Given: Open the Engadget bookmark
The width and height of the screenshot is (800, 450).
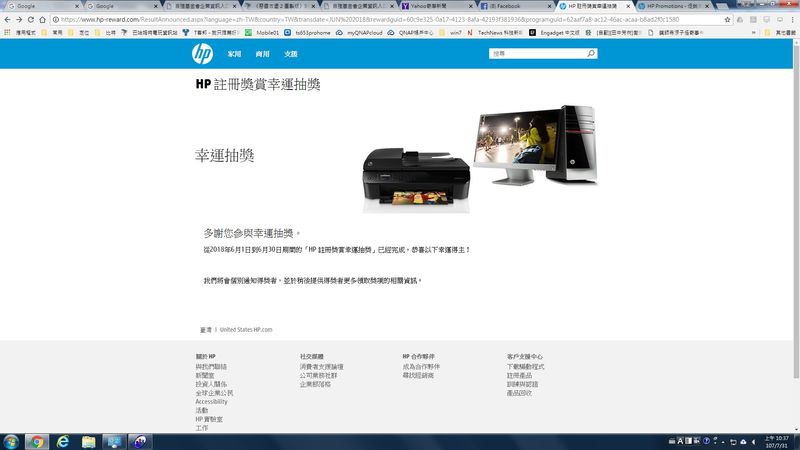Looking at the screenshot, I should [x=555, y=32].
